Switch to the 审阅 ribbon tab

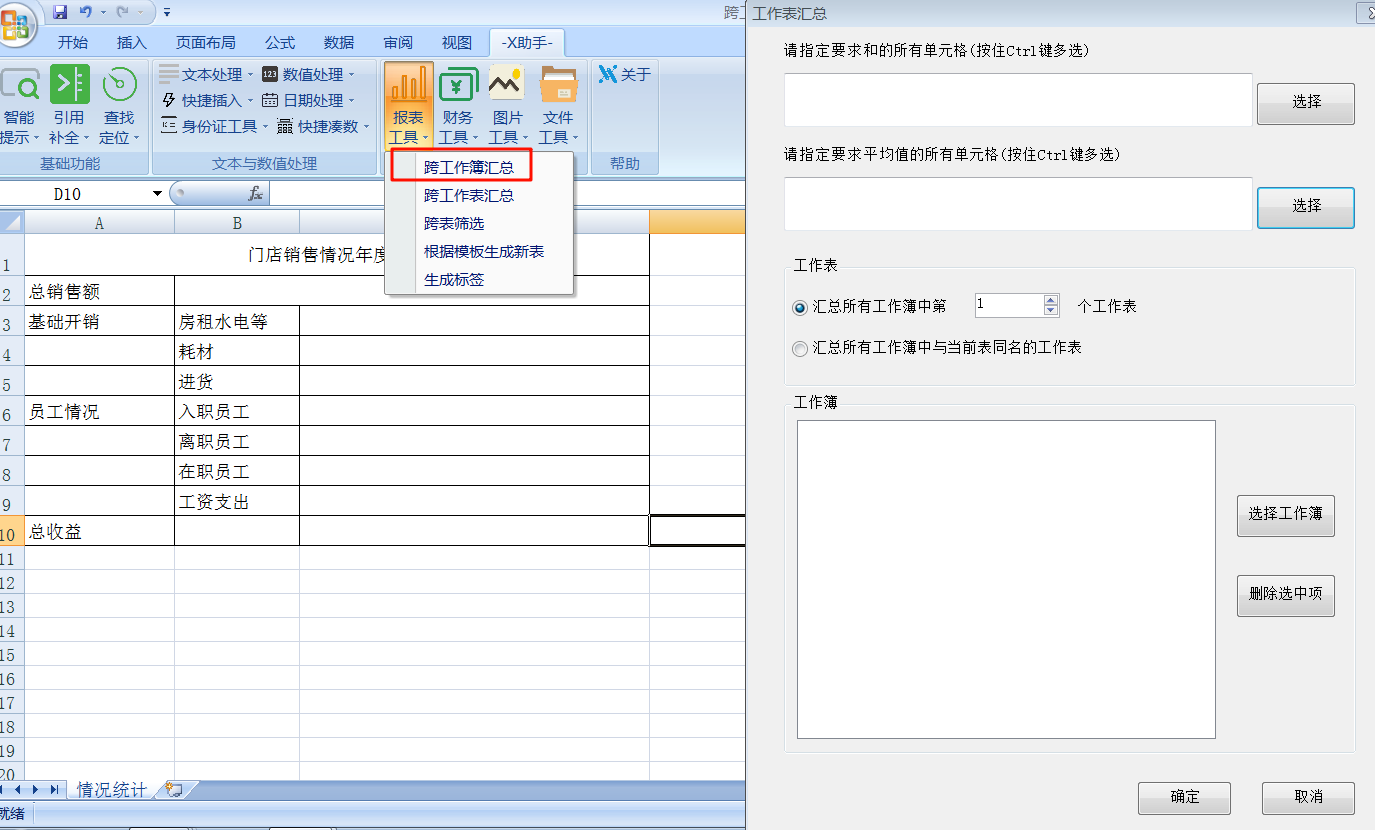click(x=398, y=42)
